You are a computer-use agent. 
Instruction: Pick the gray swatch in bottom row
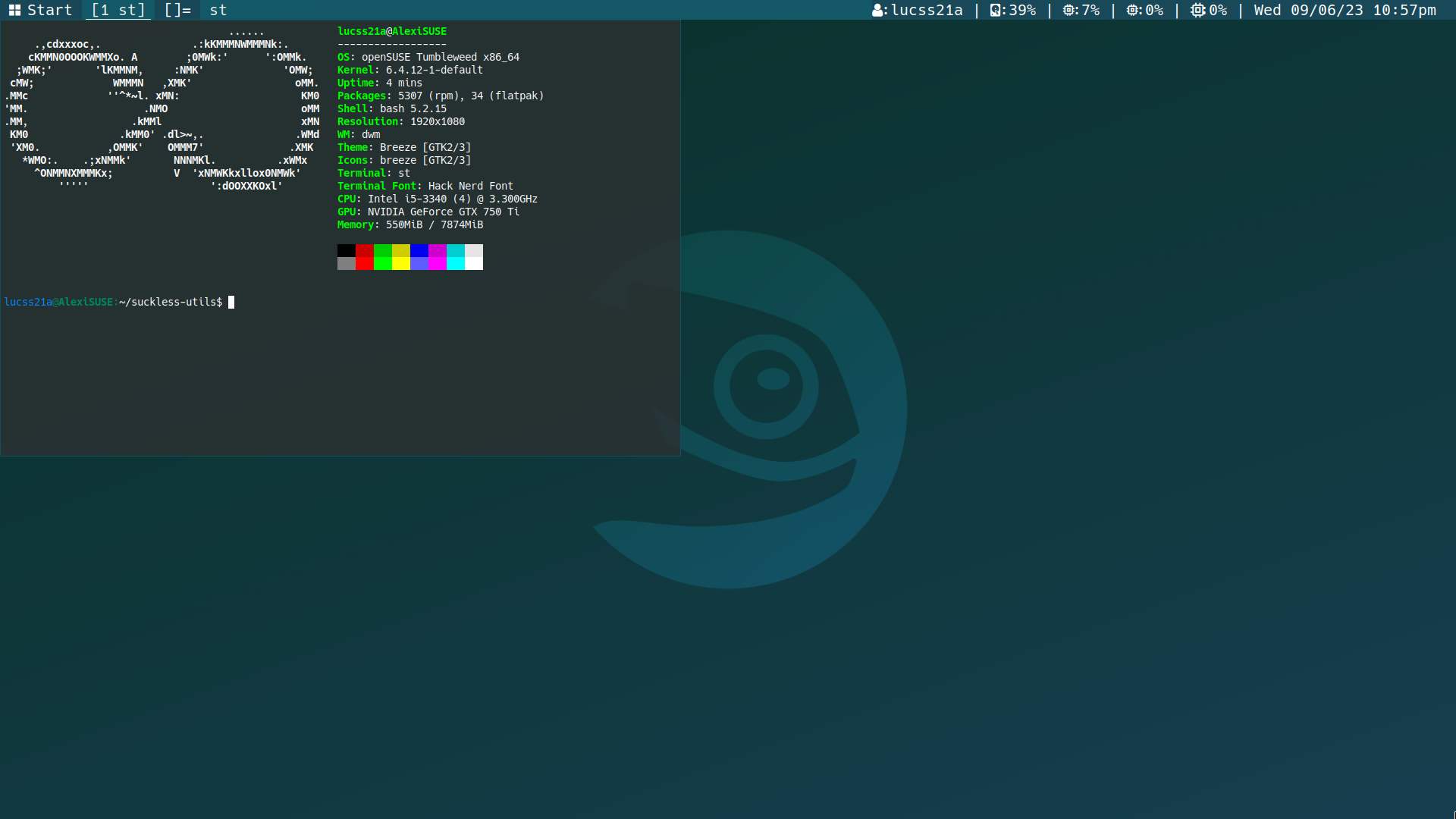coord(347,263)
